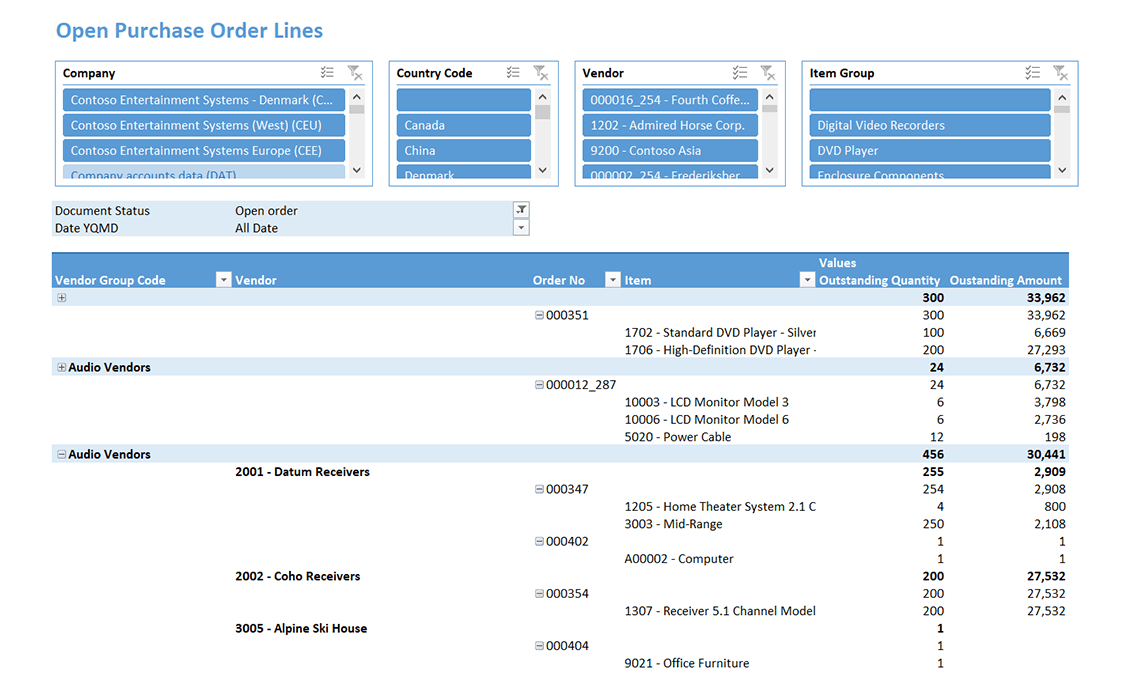1140x687 pixels.
Task: Clear the Vendor slicer filter
Action: tap(768, 73)
